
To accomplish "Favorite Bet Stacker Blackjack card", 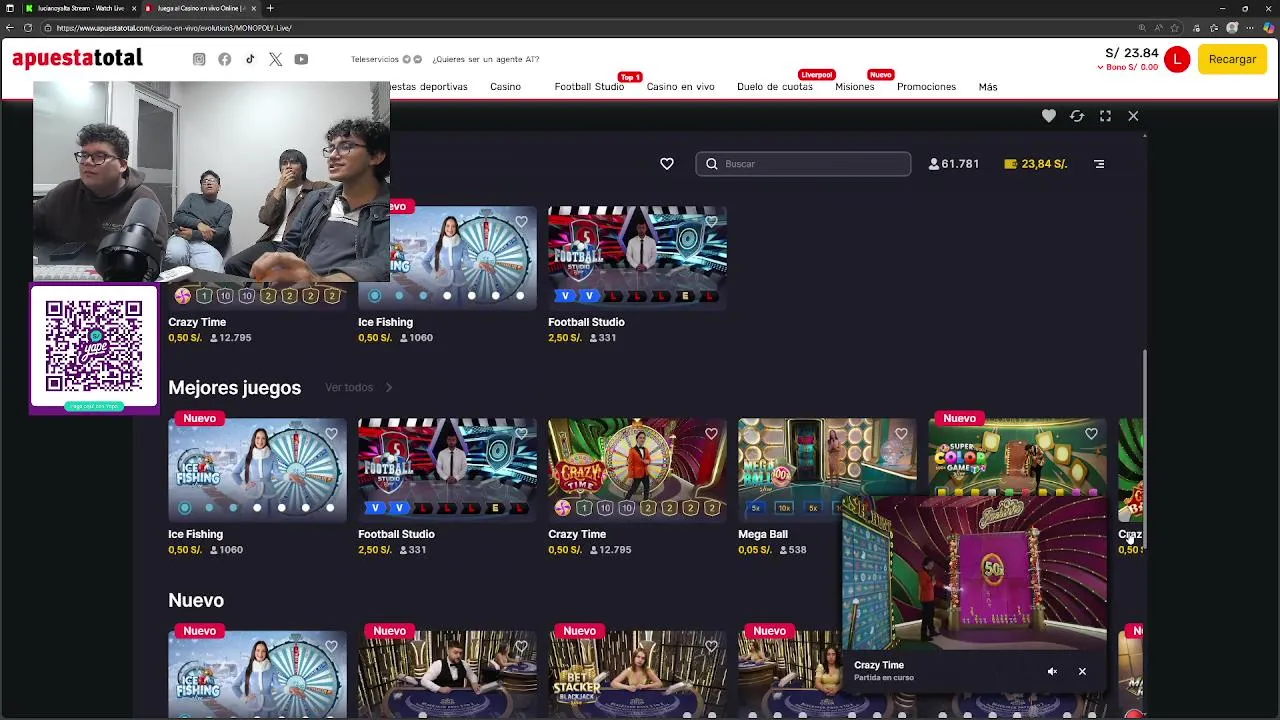I will 711,647.
